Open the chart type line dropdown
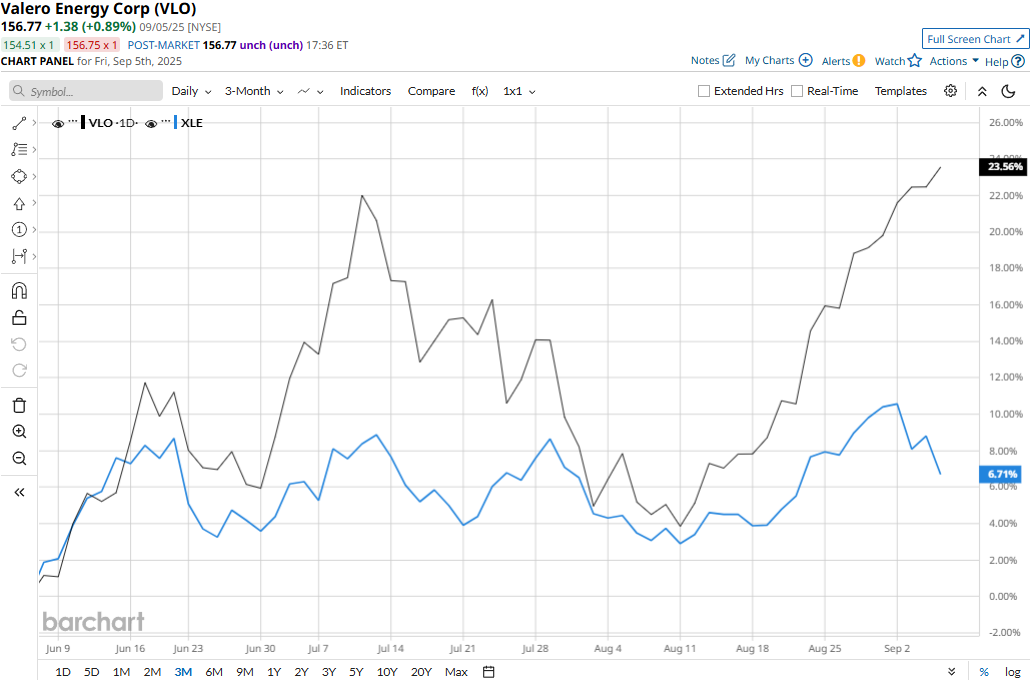 click(x=310, y=91)
